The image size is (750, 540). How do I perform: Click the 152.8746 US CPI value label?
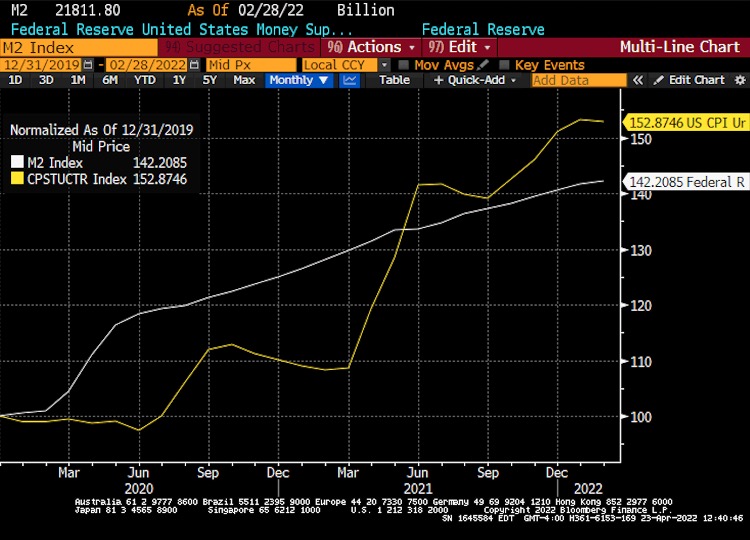(686, 122)
